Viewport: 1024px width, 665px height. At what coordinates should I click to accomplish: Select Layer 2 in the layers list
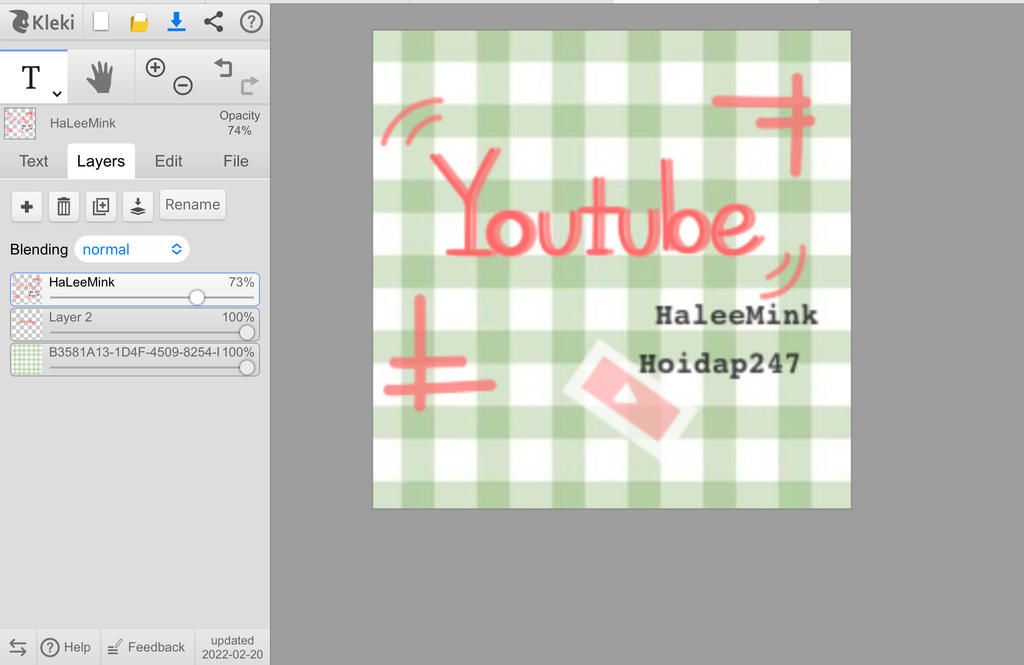tap(135, 325)
